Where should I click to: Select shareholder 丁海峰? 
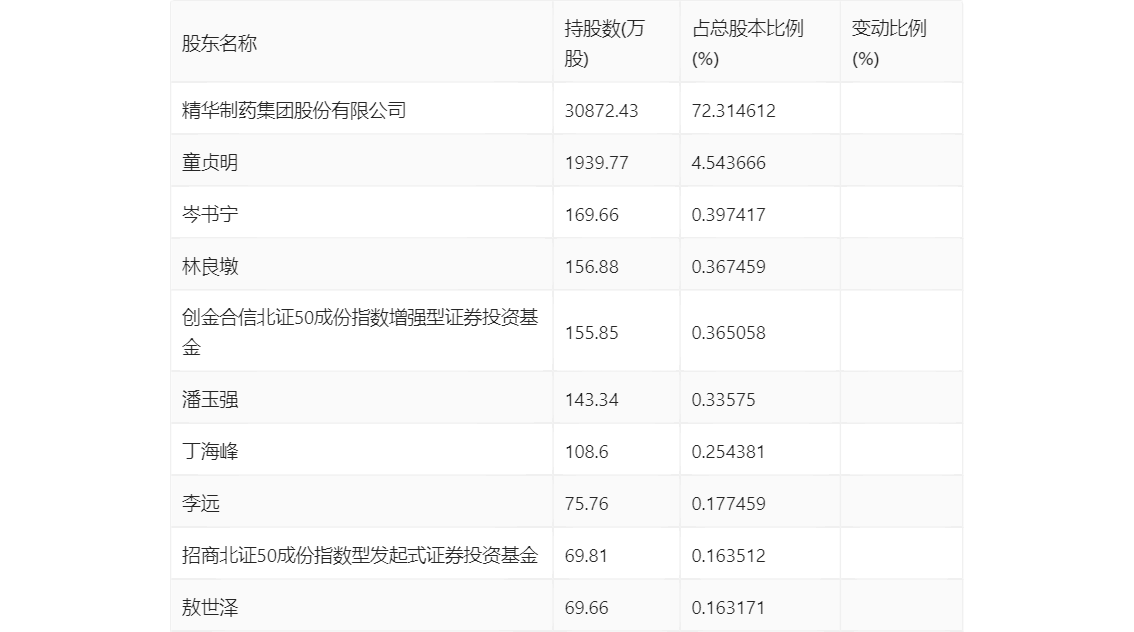[210, 452]
